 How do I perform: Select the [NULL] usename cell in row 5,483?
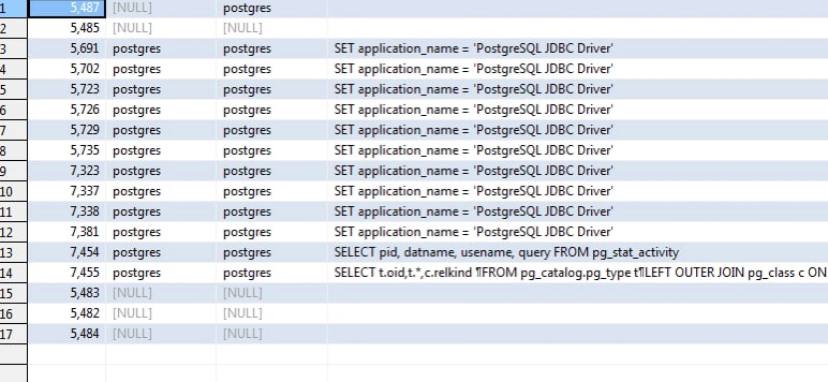271,293
